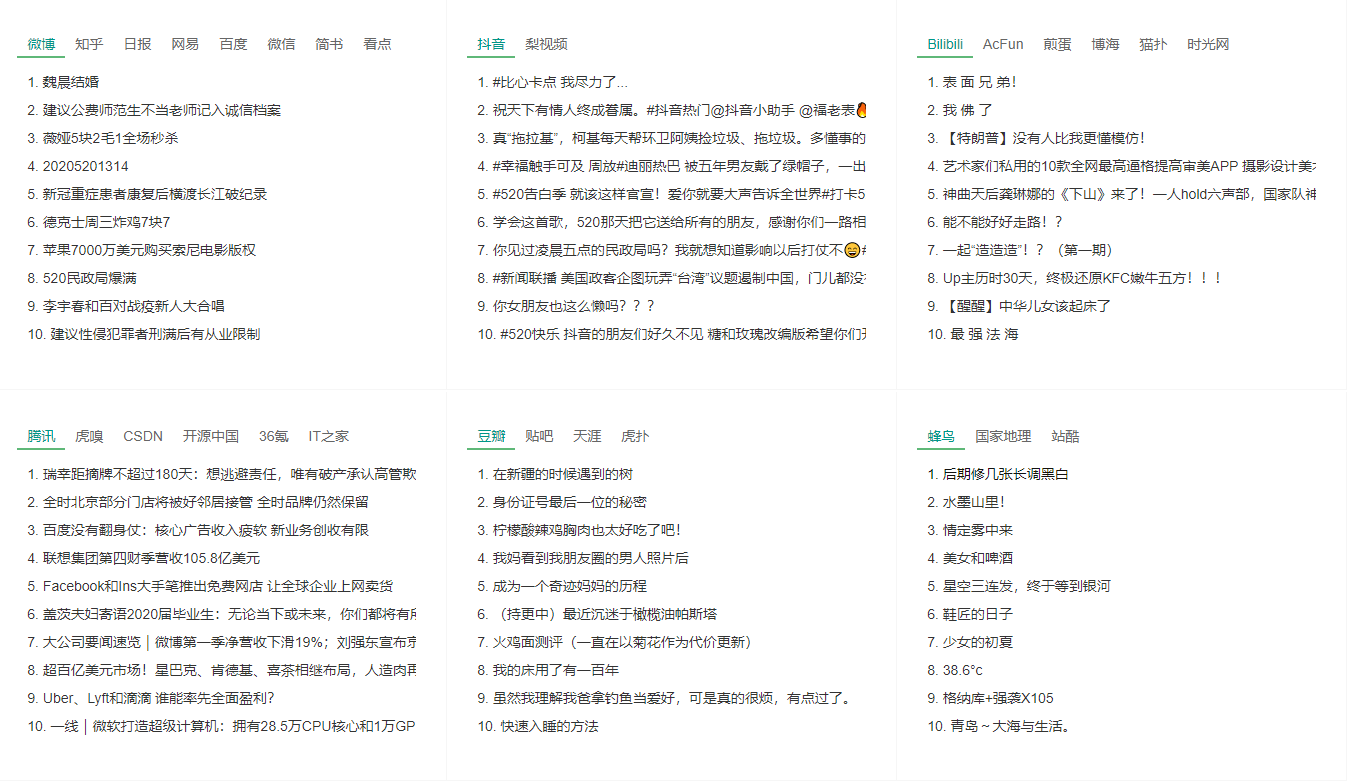This screenshot has width=1347, height=781.
Task: Switch to the IT之家 tab
Action: (328, 436)
